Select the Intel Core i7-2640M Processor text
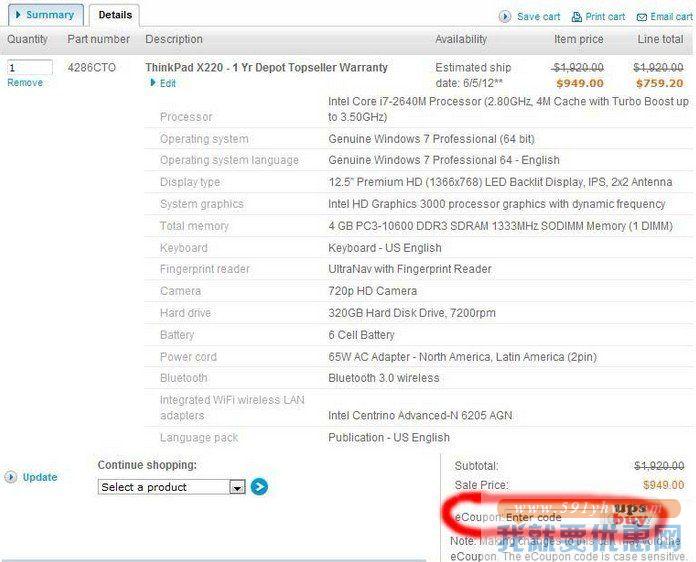Screen dimensions: 696x562 [x=508, y=109]
